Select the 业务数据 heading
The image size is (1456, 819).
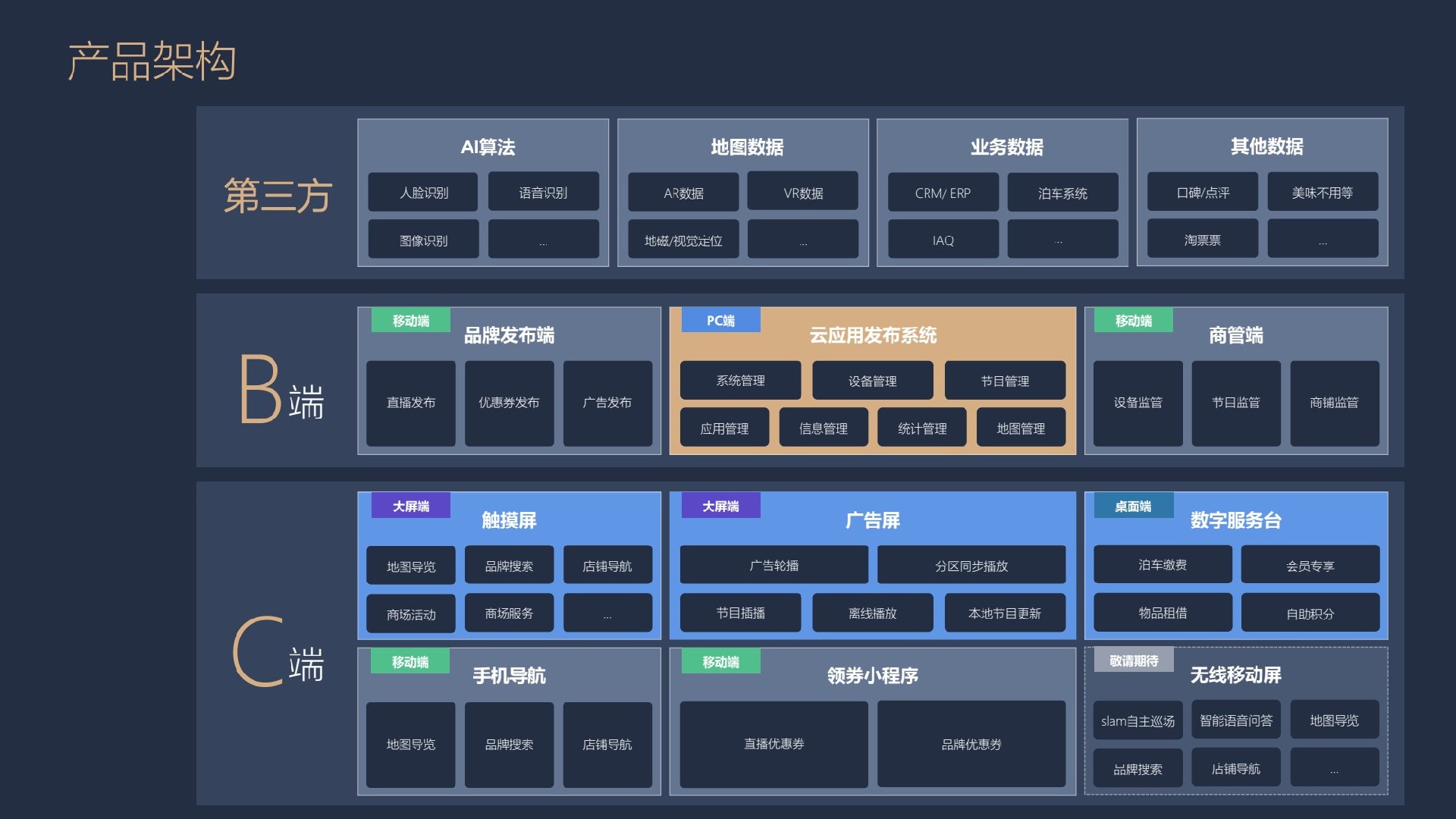(1007, 147)
